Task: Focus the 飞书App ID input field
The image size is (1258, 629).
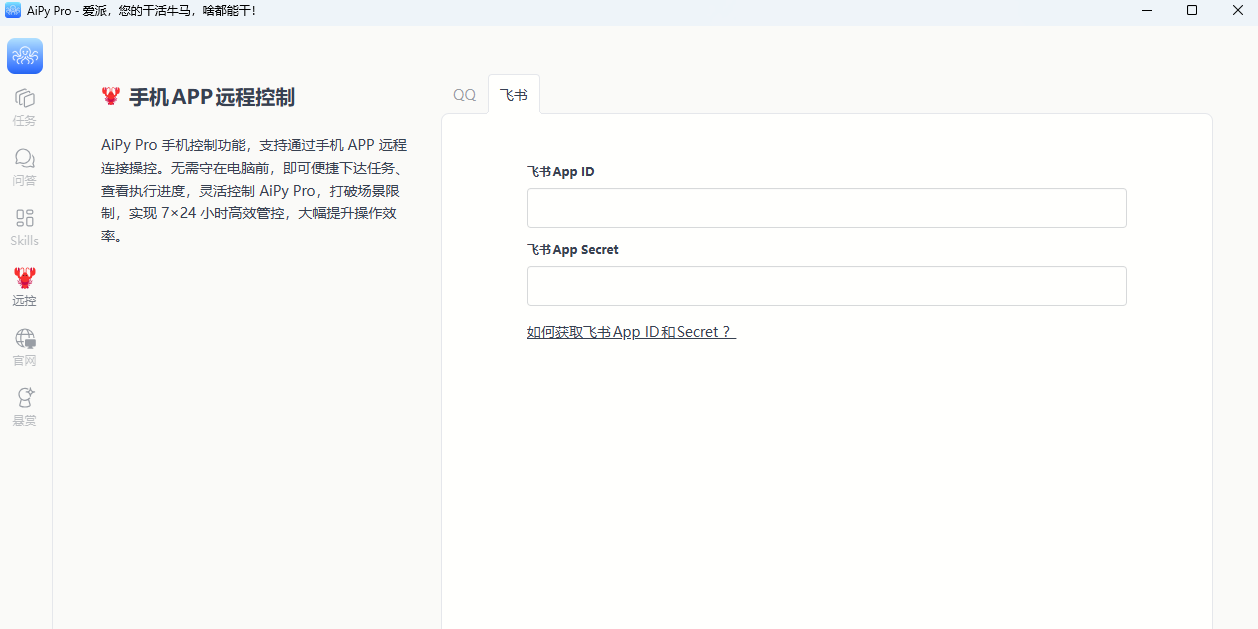Action: (826, 208)
